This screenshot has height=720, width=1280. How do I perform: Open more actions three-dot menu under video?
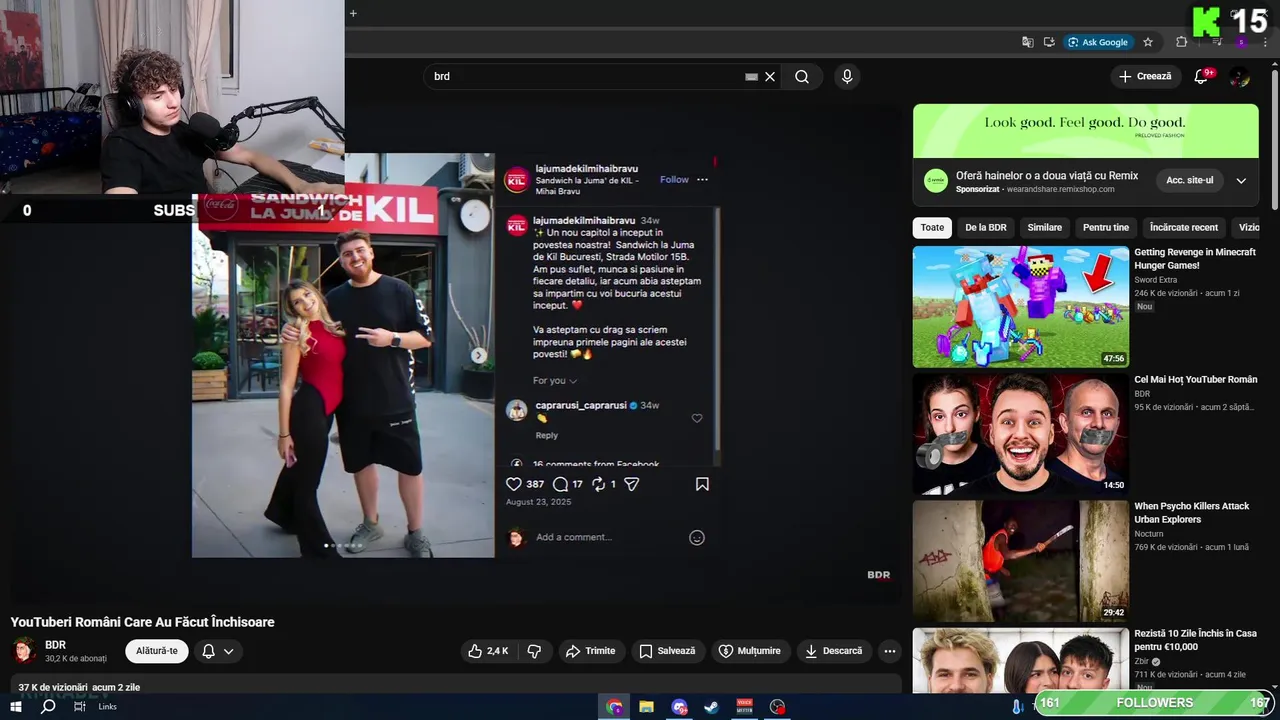(889, 651)
